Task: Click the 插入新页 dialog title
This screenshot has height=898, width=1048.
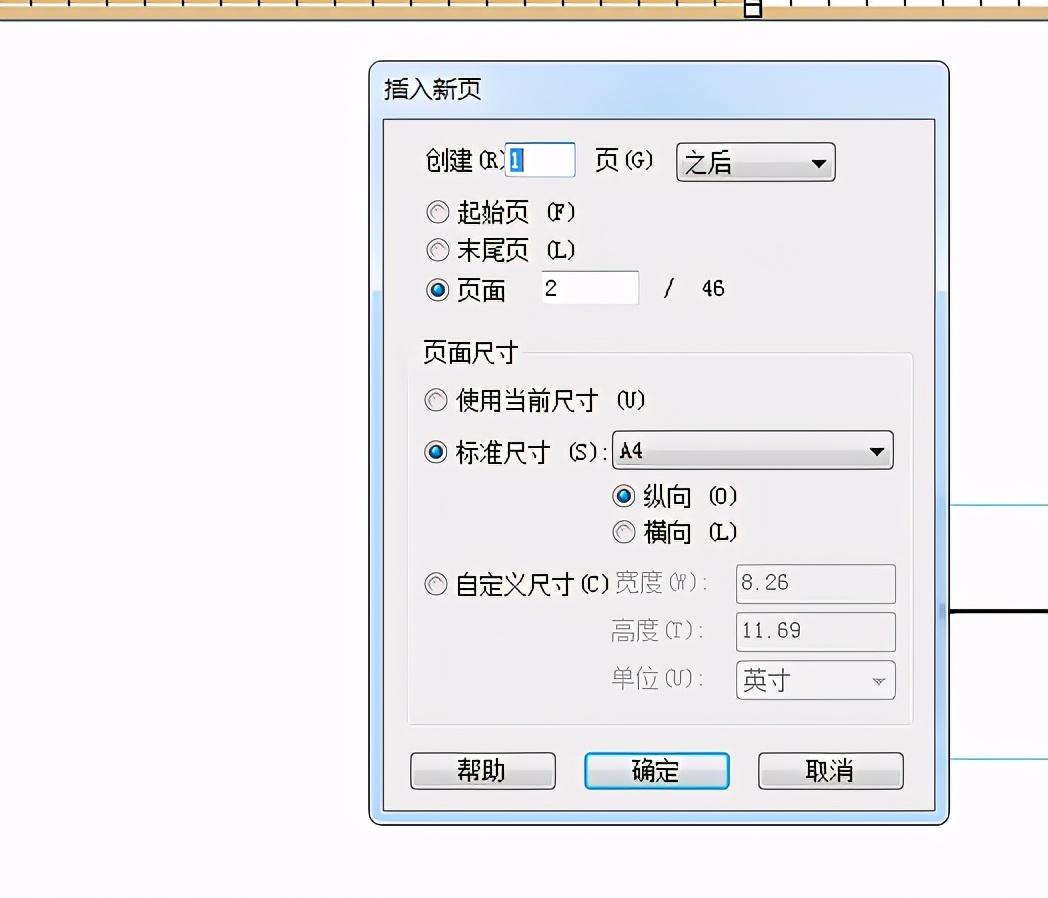Action: coord(432,89)
